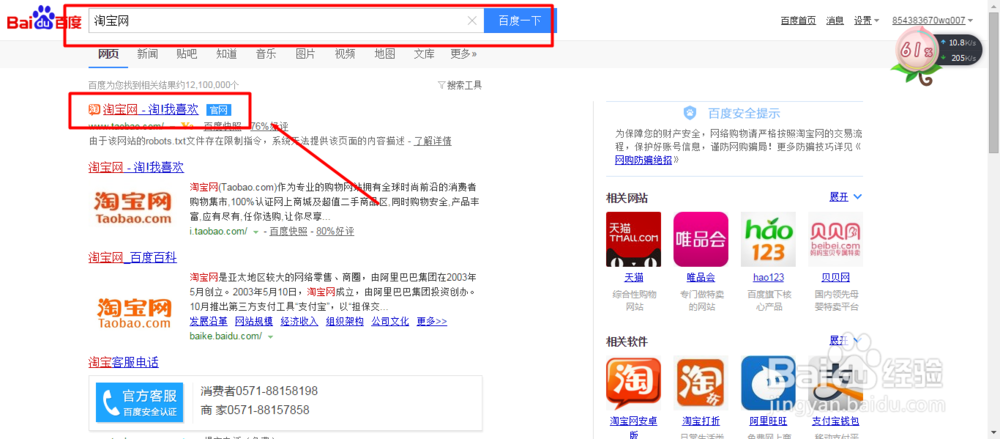Click the 官方客服 phone badge
The height and width of the screenshot is (439, 1000).
click(140, 402)
